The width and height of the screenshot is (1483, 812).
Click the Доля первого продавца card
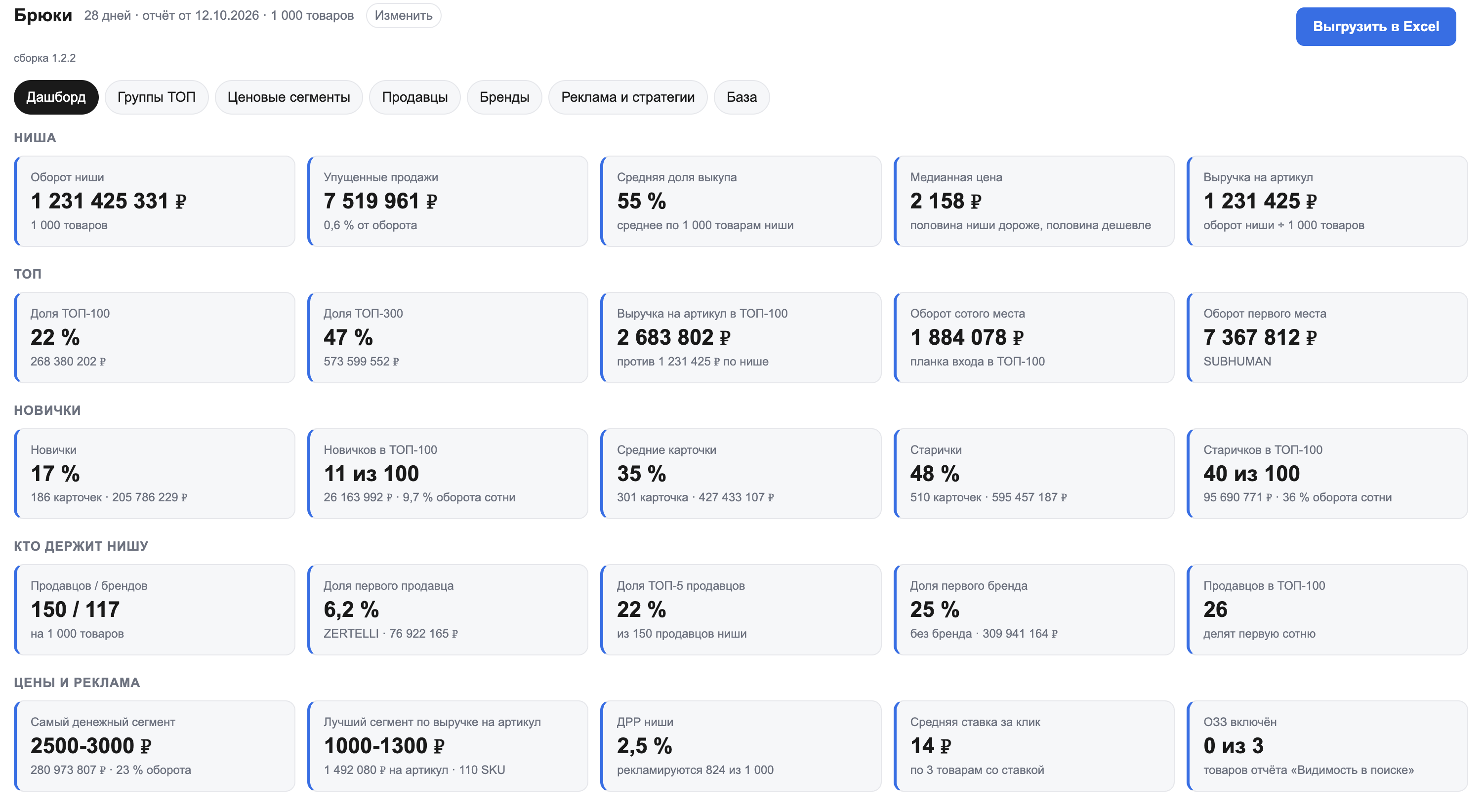coord(447,610)
